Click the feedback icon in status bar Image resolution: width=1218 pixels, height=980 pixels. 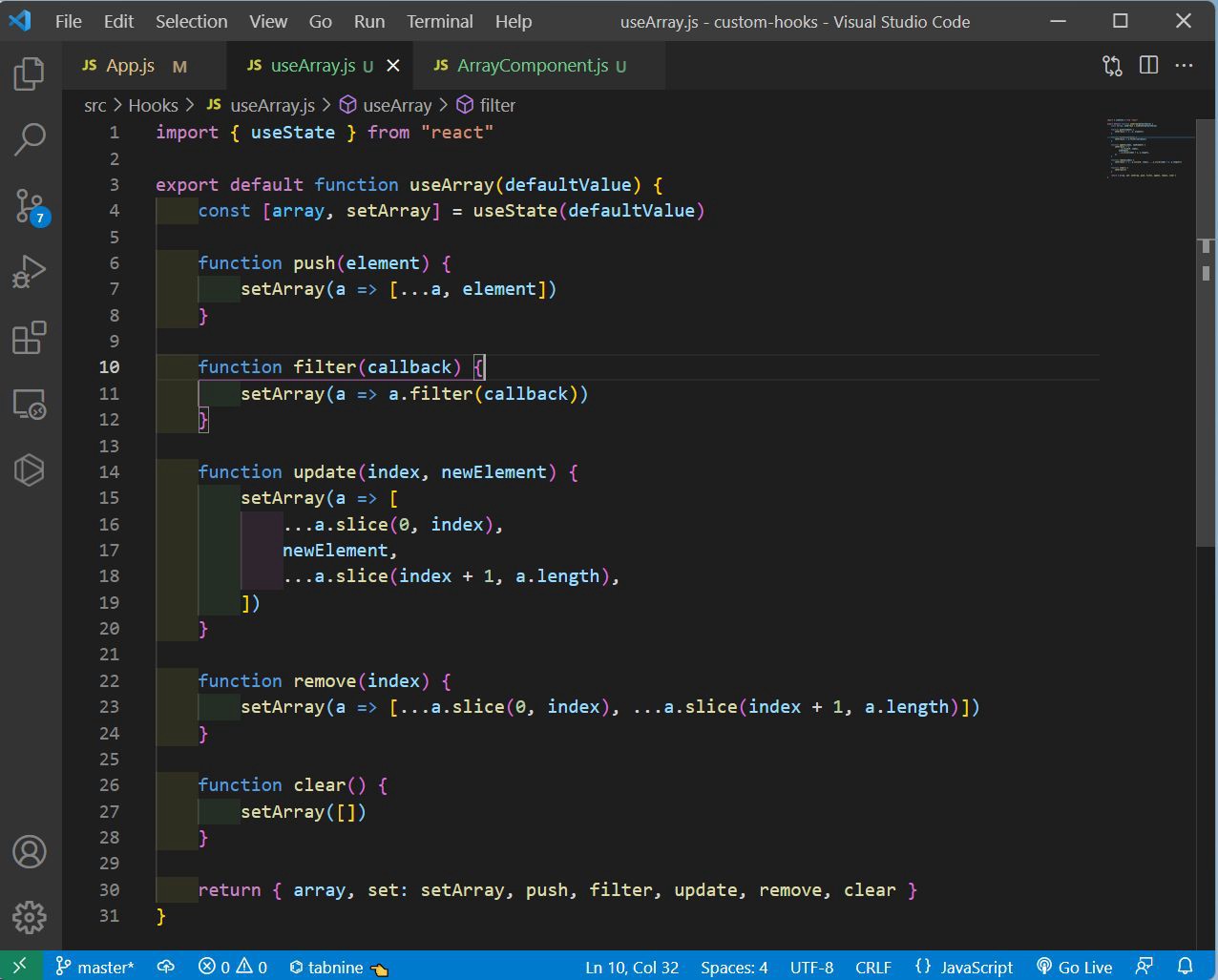pos(1144,967)
